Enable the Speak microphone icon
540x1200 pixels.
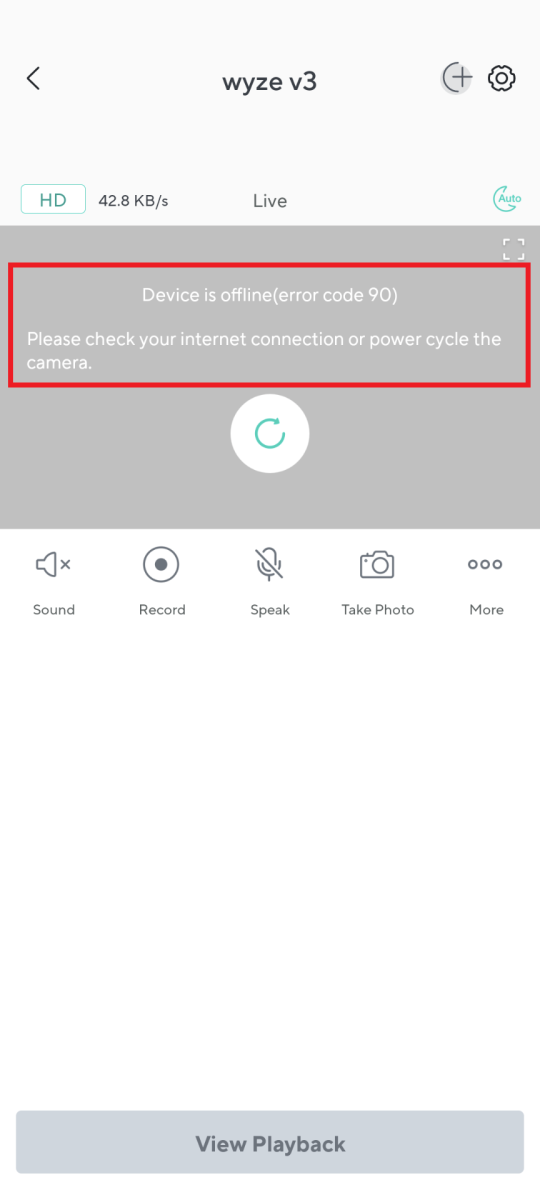click(269, 565)
